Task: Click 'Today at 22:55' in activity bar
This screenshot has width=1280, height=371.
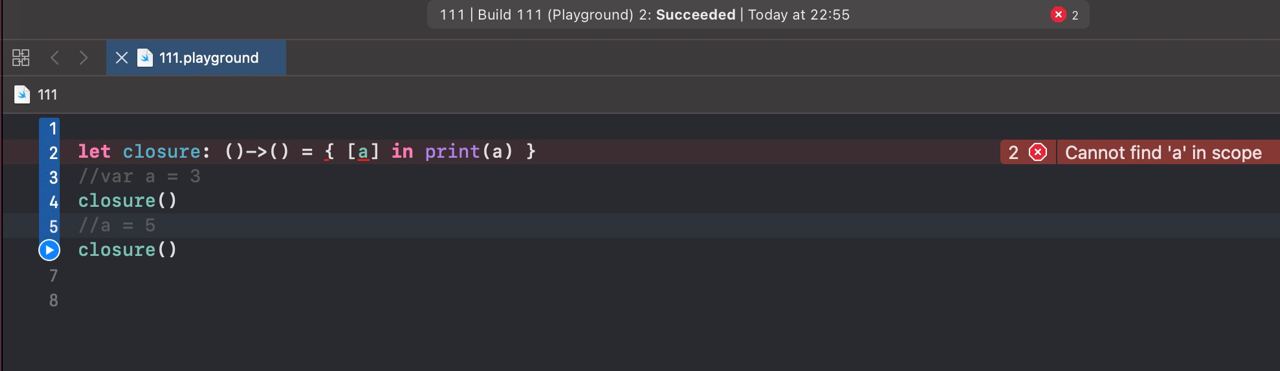Action: [799, 15]
